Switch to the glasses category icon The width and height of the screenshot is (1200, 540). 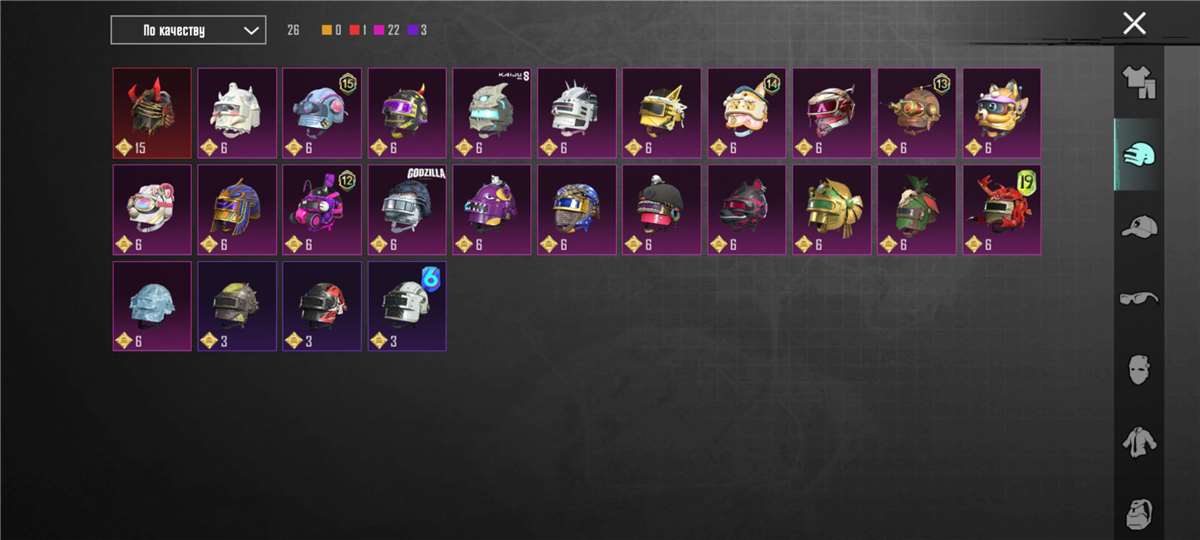click(1138, 299)
